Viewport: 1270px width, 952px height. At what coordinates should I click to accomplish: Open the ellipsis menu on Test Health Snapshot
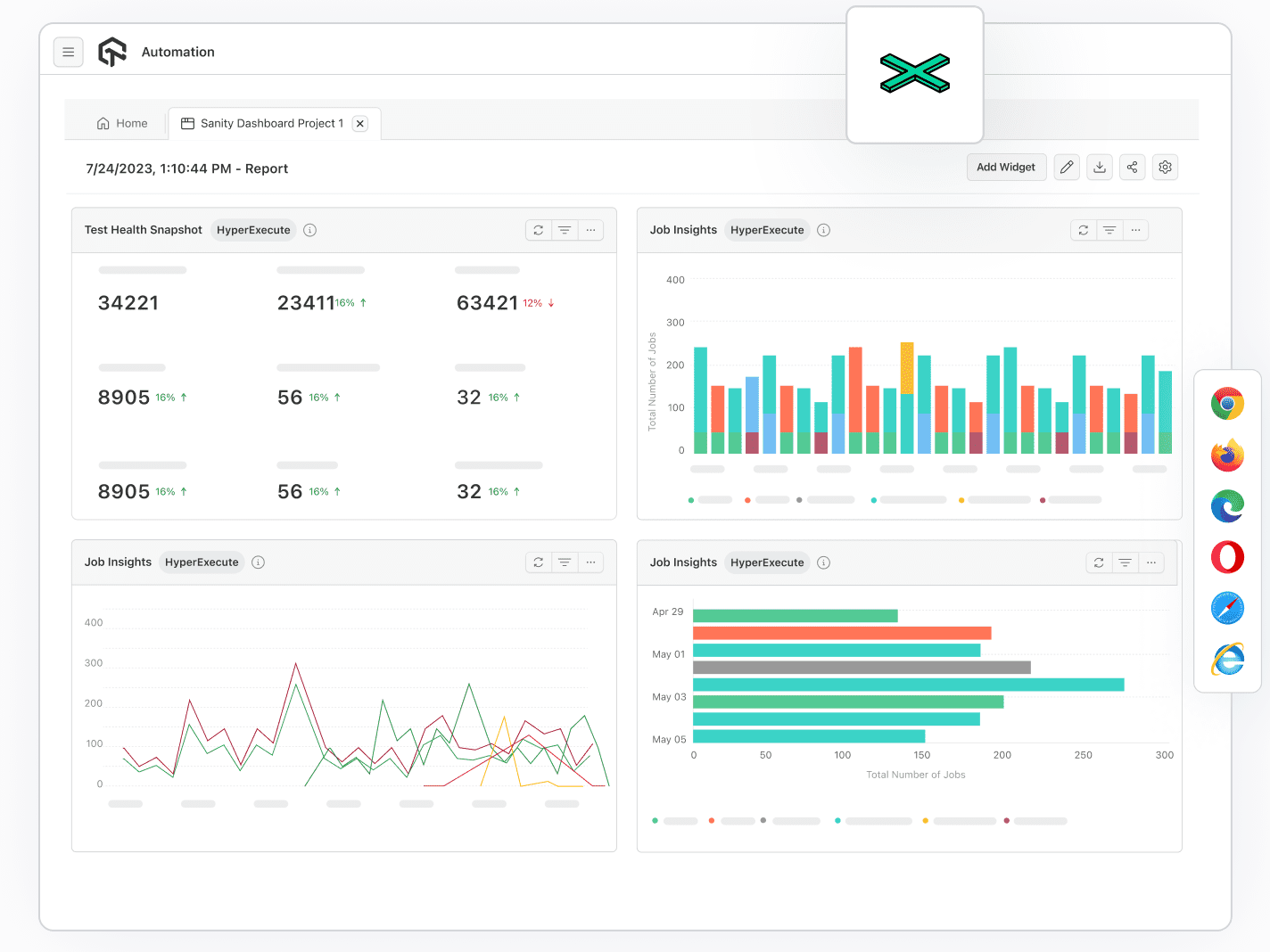[x=590, y=230]
